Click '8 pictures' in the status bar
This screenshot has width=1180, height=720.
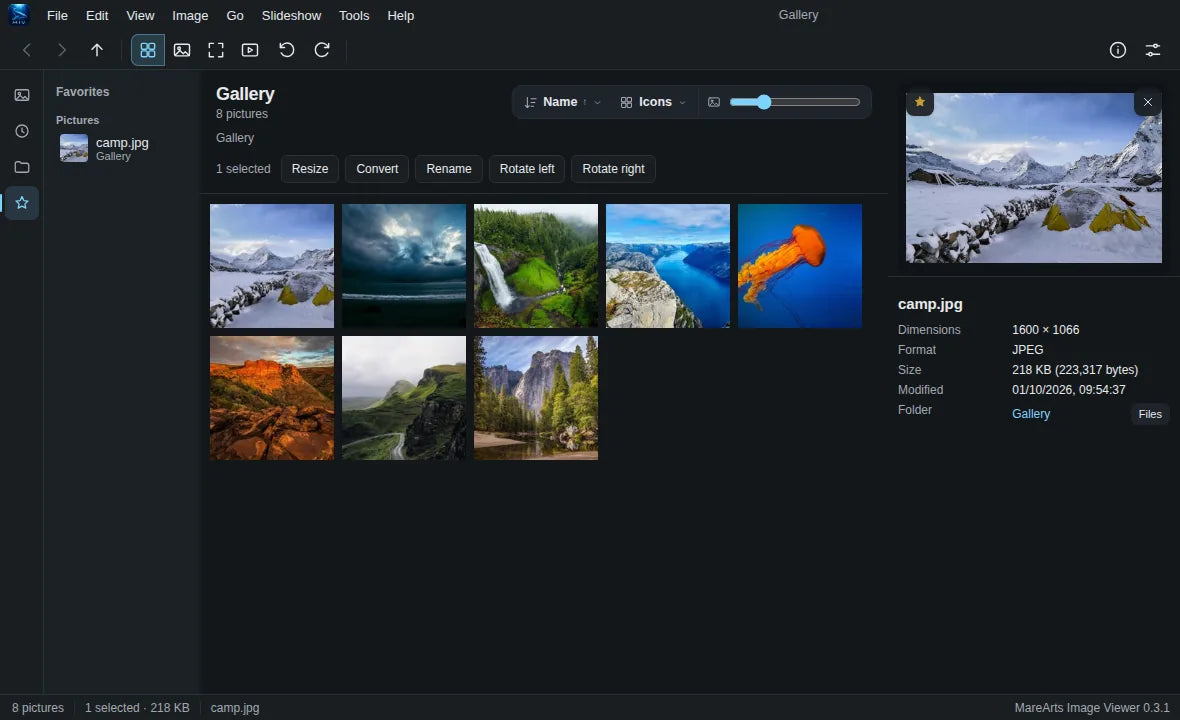38,708
